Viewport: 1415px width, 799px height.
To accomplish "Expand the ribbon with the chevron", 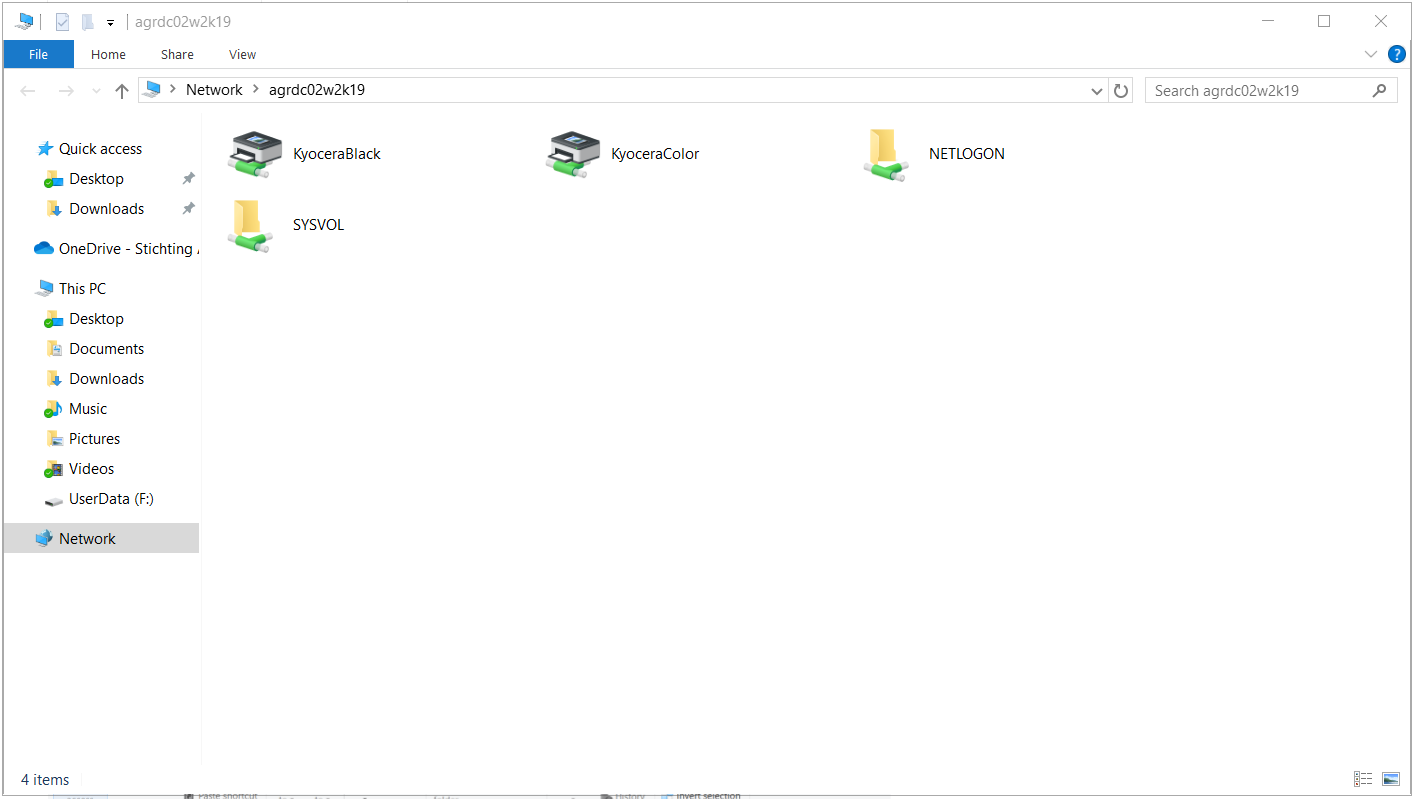I will (x=1371, y=54).
